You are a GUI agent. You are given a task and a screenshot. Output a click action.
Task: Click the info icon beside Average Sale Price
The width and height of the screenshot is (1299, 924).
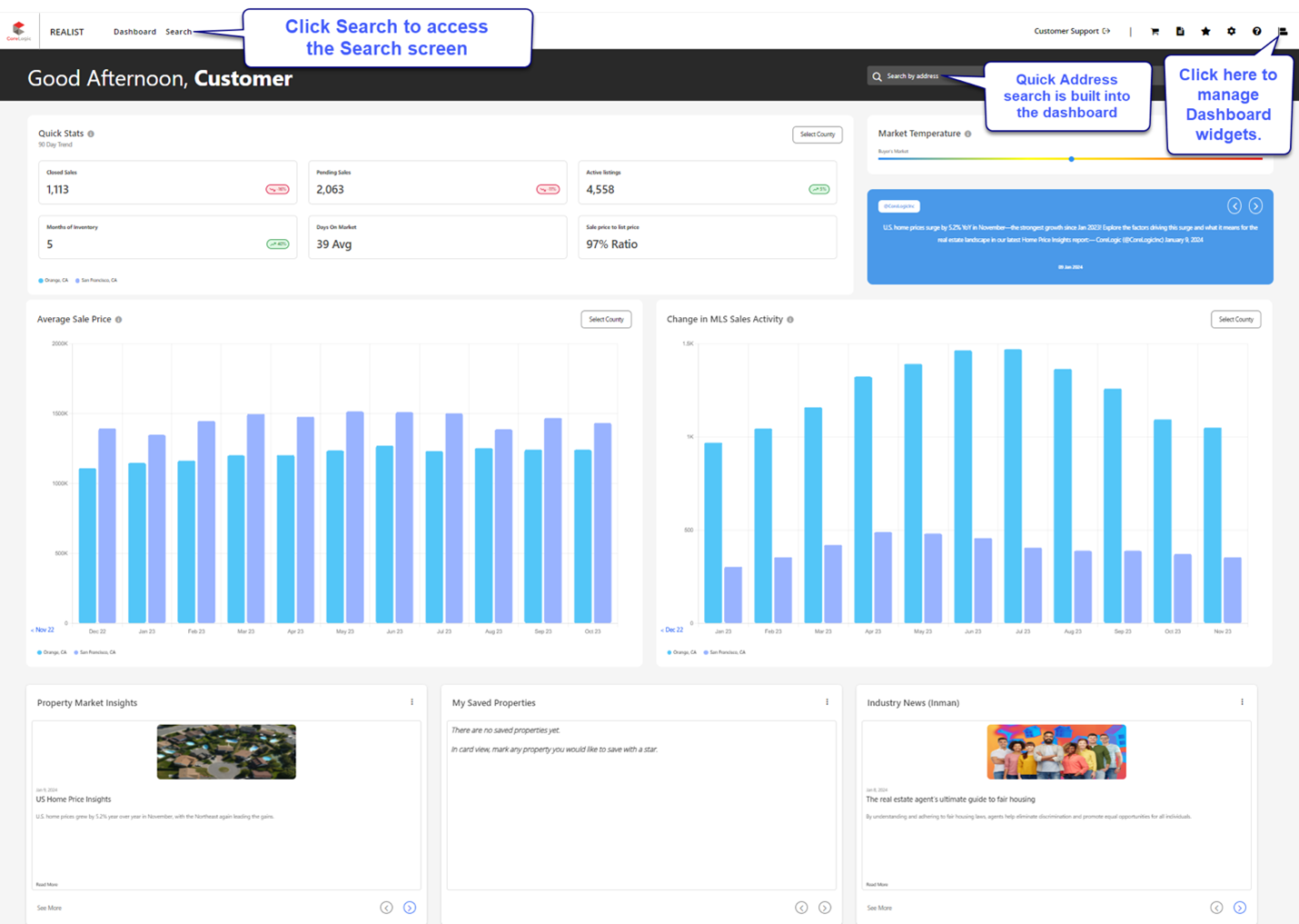pos(118,320)
